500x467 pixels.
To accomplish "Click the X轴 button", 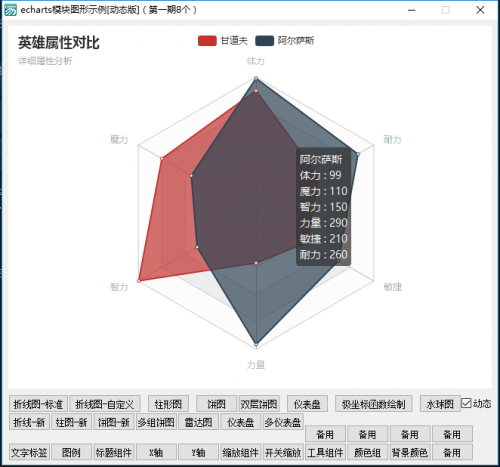I will click(x=156, y=452).
